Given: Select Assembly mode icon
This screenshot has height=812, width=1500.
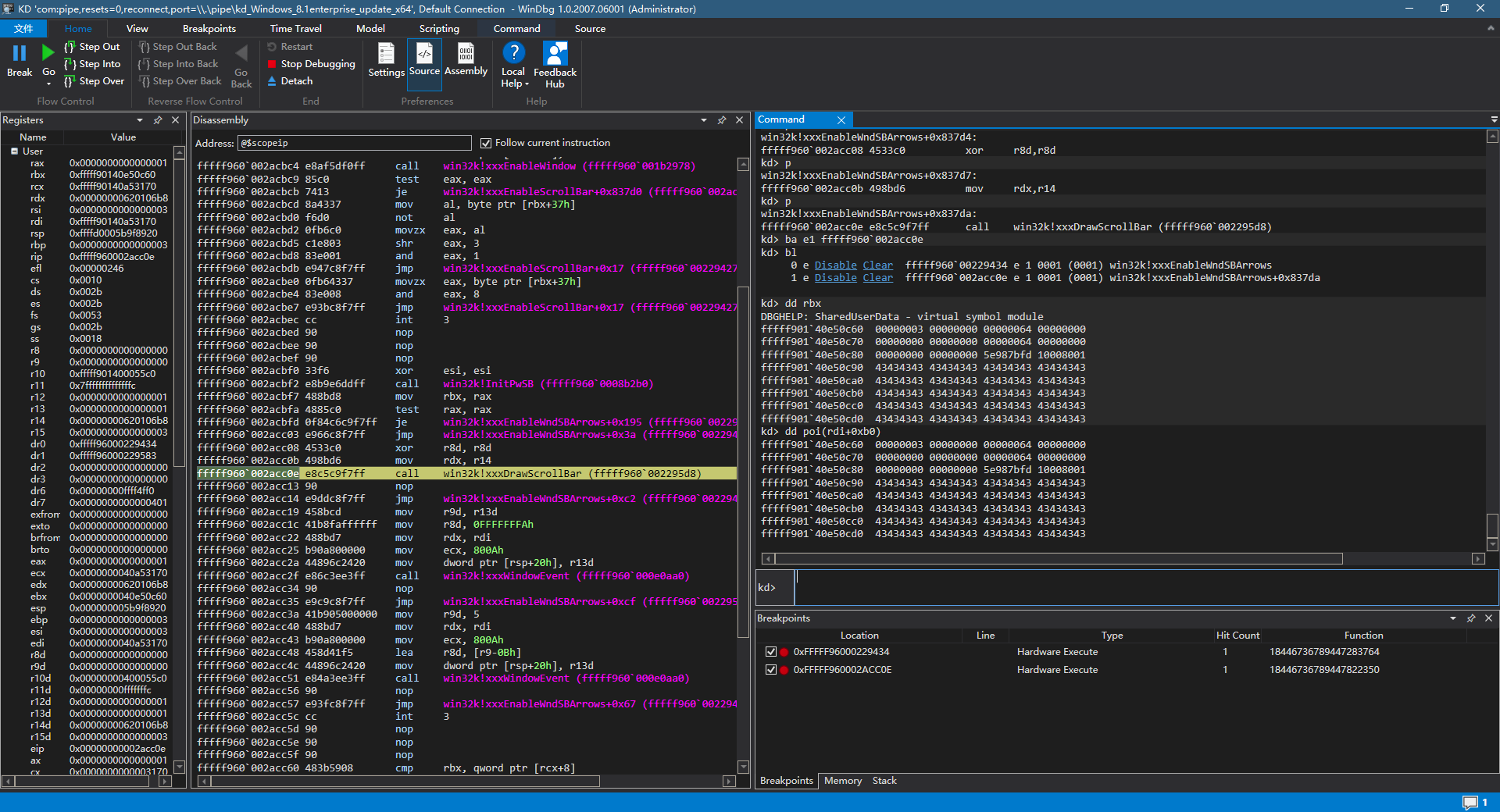Looking at the screenshot, I should pyautogui.click(x=466, y=53).
